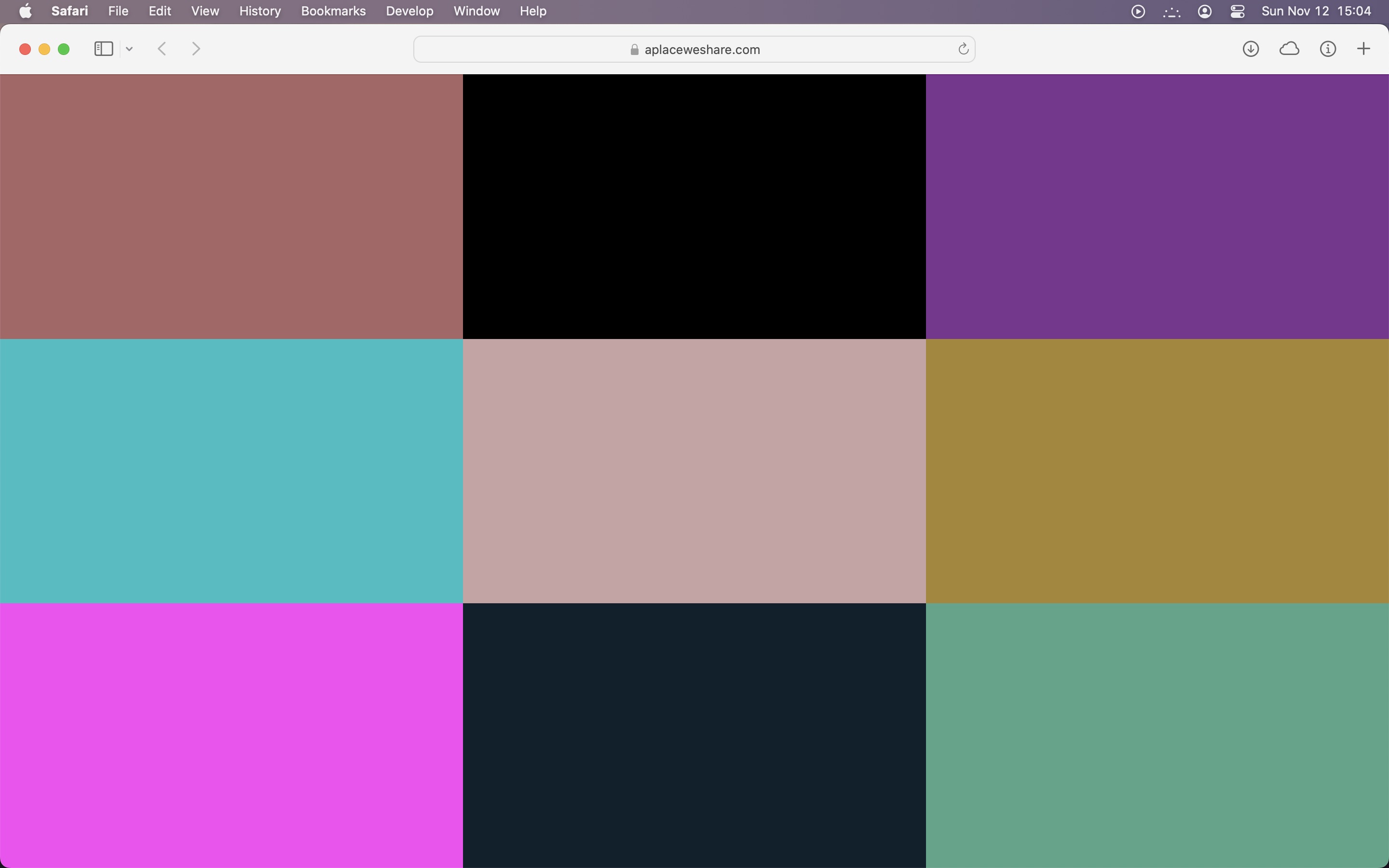Click the magenta pink color tile
This screenshot has height=868, width=1389.
[231, 735]
